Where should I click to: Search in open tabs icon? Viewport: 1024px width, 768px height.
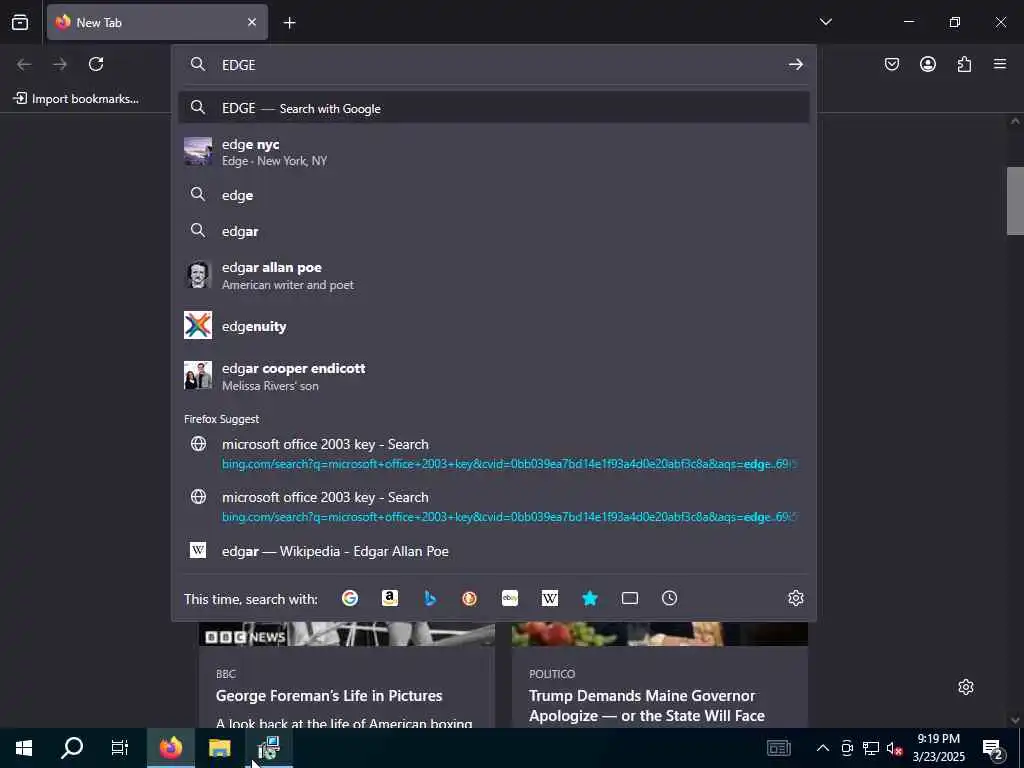tap(630, 598)
